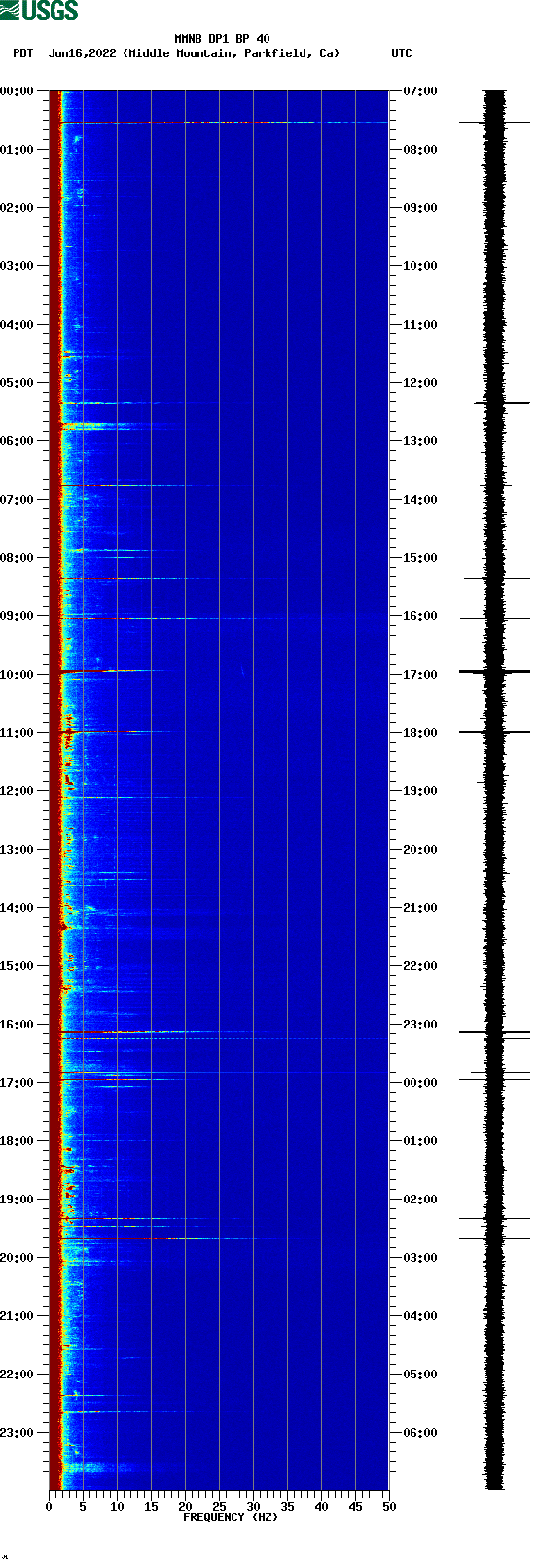Click the '0' frequency axis tick label

(49, 1507)
